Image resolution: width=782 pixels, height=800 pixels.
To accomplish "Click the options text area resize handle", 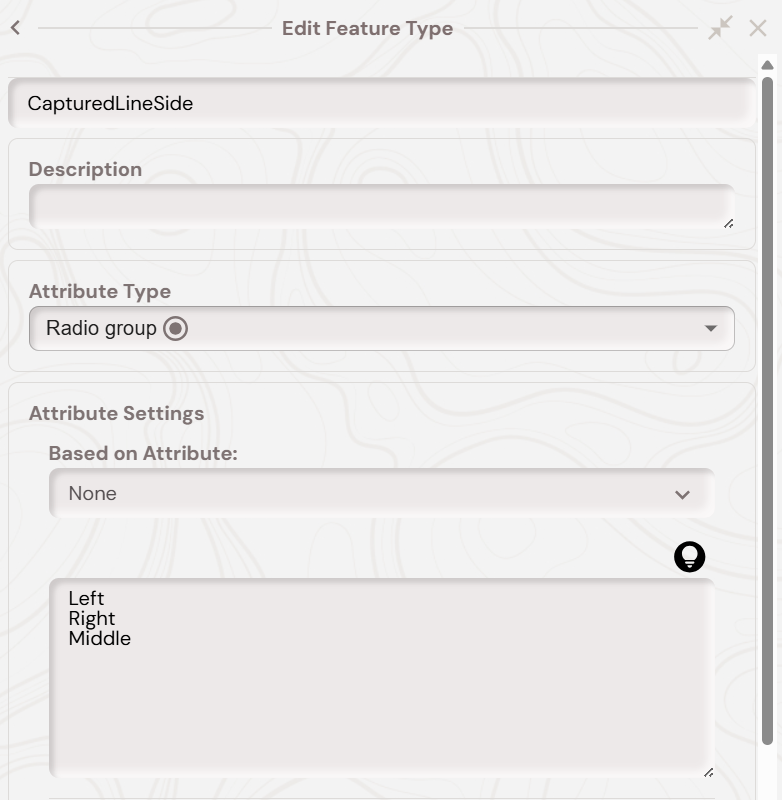I will (708, 771).
